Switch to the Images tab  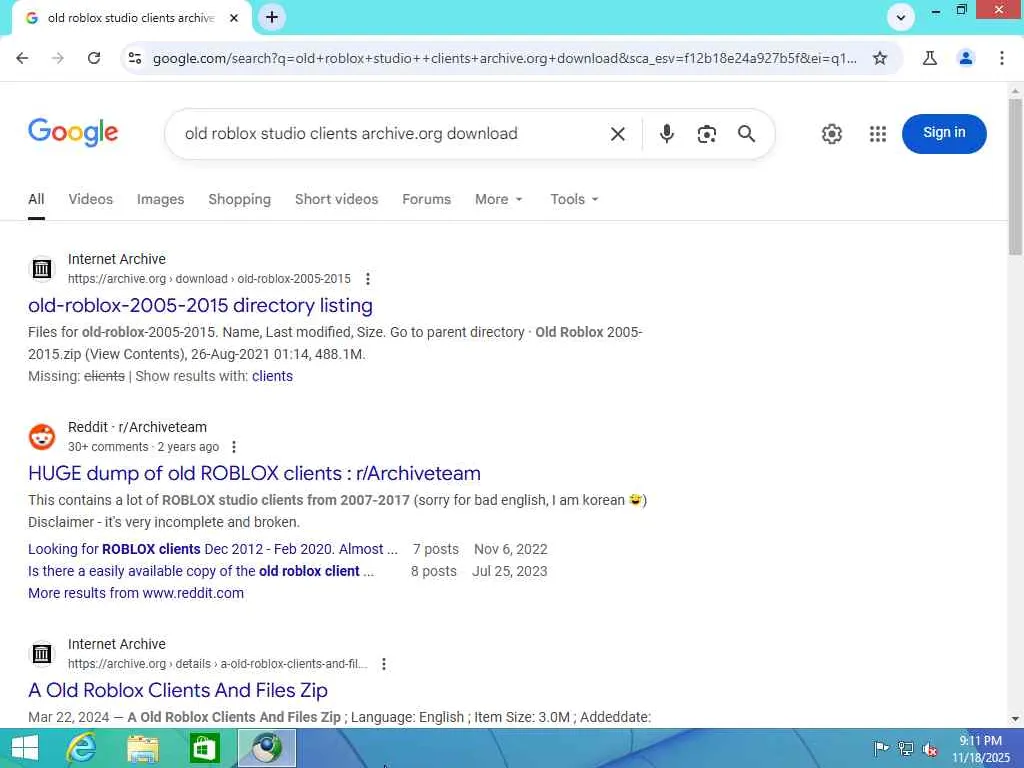coord(160,199)
